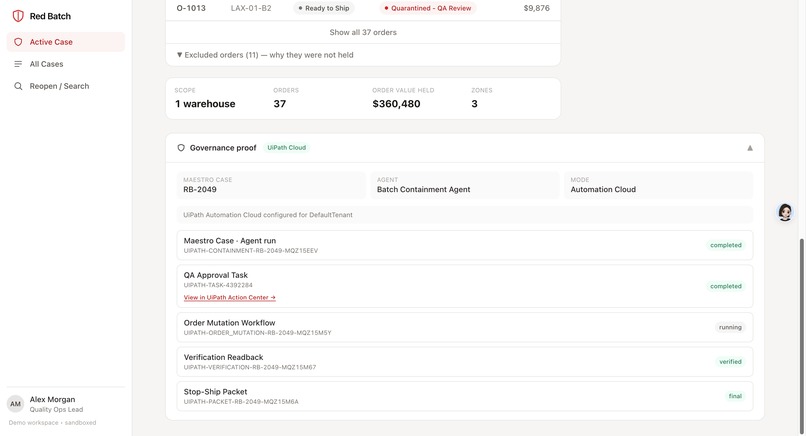The image size is (806, 436).
Task: Click completed badge on Maestro Case row
Action: pos(726,245)
